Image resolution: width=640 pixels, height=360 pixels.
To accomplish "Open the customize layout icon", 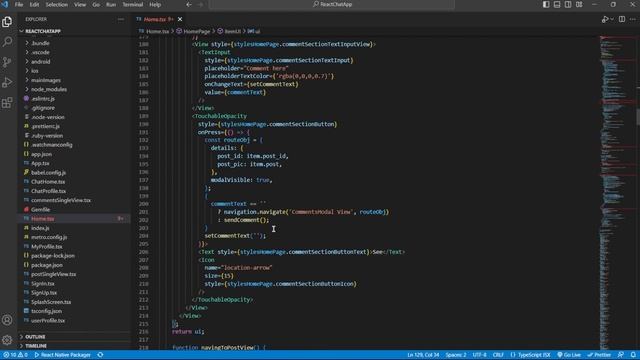I will click(x=579, y=4).
